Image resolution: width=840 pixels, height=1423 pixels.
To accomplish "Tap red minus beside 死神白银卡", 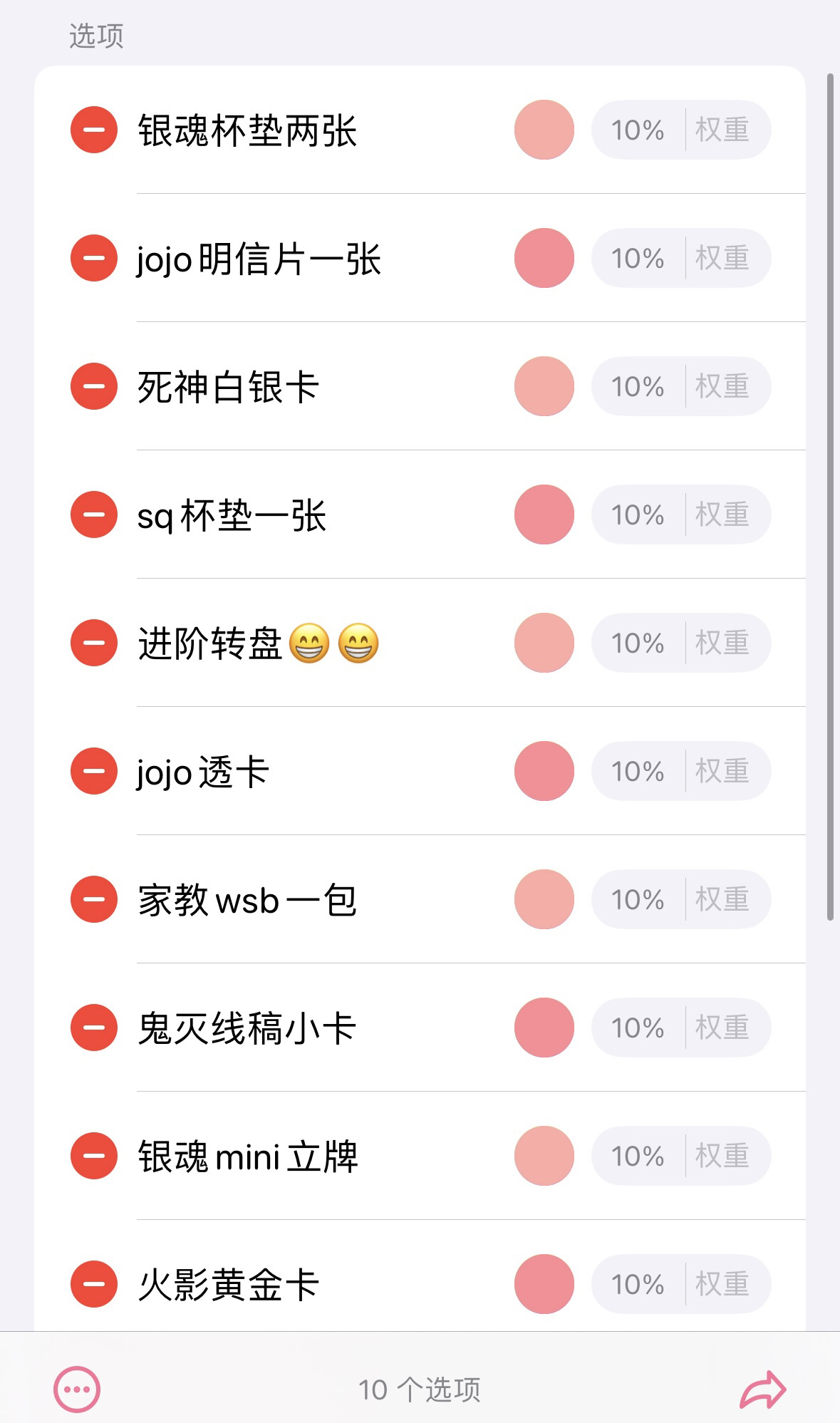I will pos(94,386).
